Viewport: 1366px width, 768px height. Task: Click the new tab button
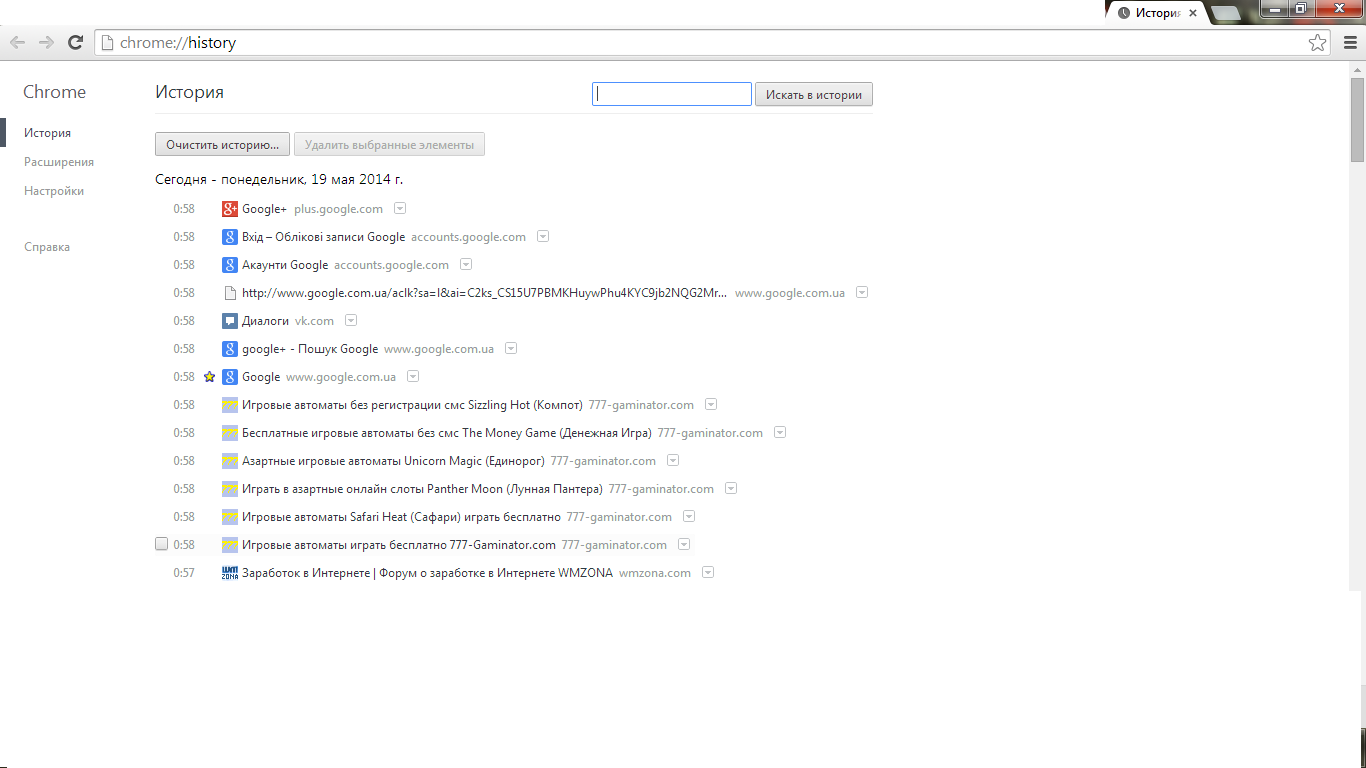(x=1225, y=14)
